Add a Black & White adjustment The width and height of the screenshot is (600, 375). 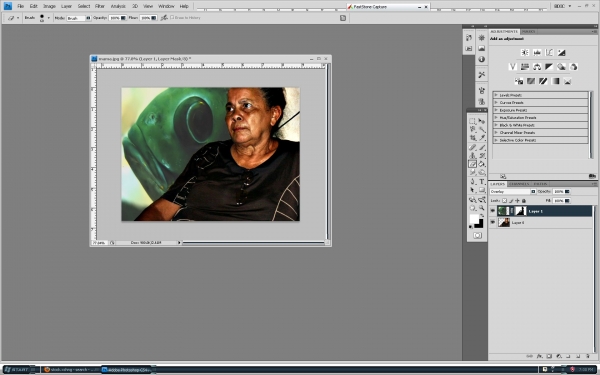coord(549,67)
